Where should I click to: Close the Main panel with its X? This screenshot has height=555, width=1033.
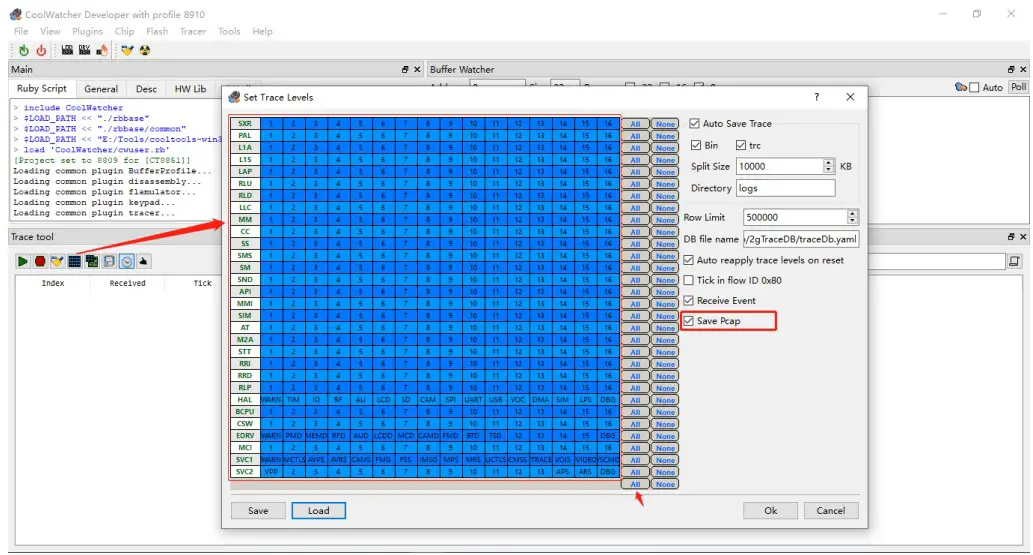click(x=417, y=69)
